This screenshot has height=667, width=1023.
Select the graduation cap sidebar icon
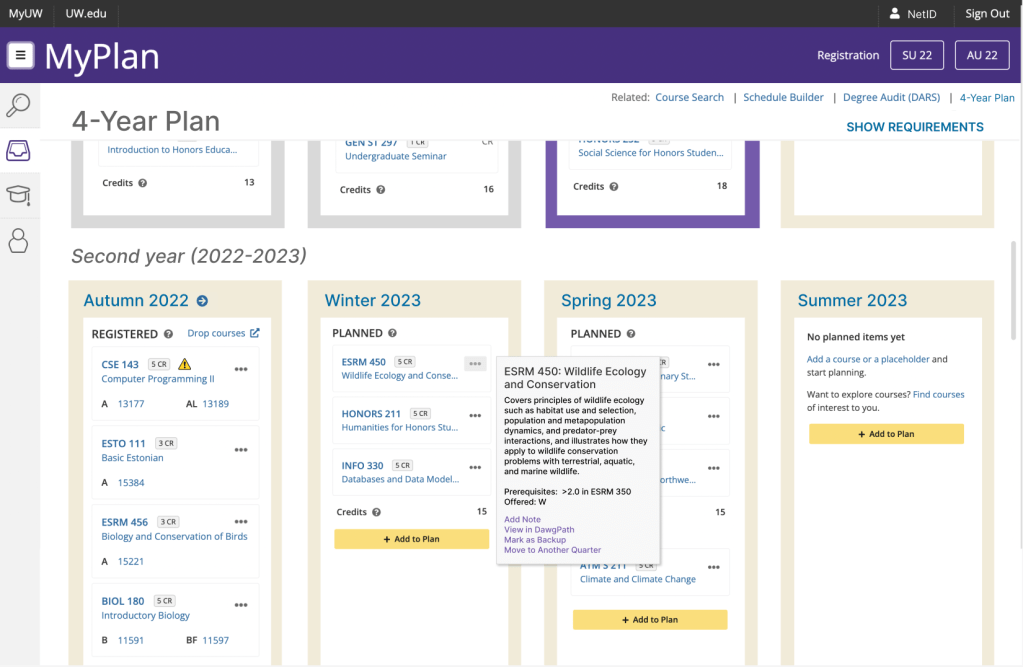point(19,195)
